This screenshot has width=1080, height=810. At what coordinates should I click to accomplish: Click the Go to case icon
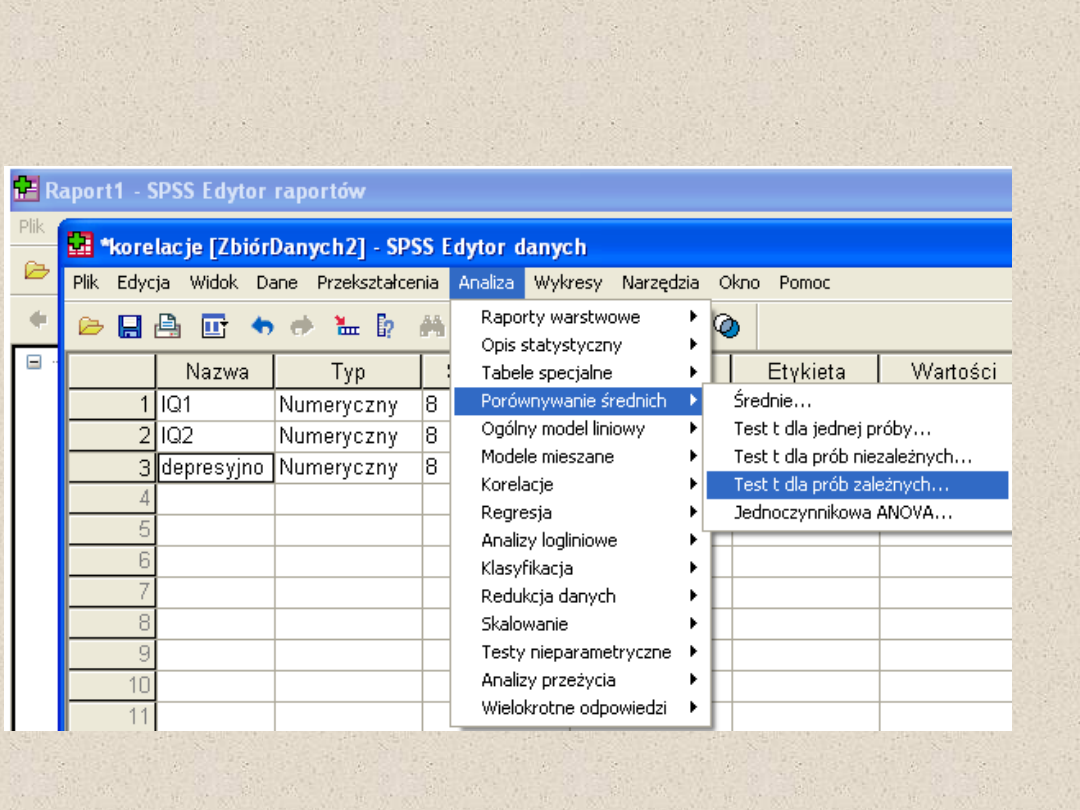[347, 326]
